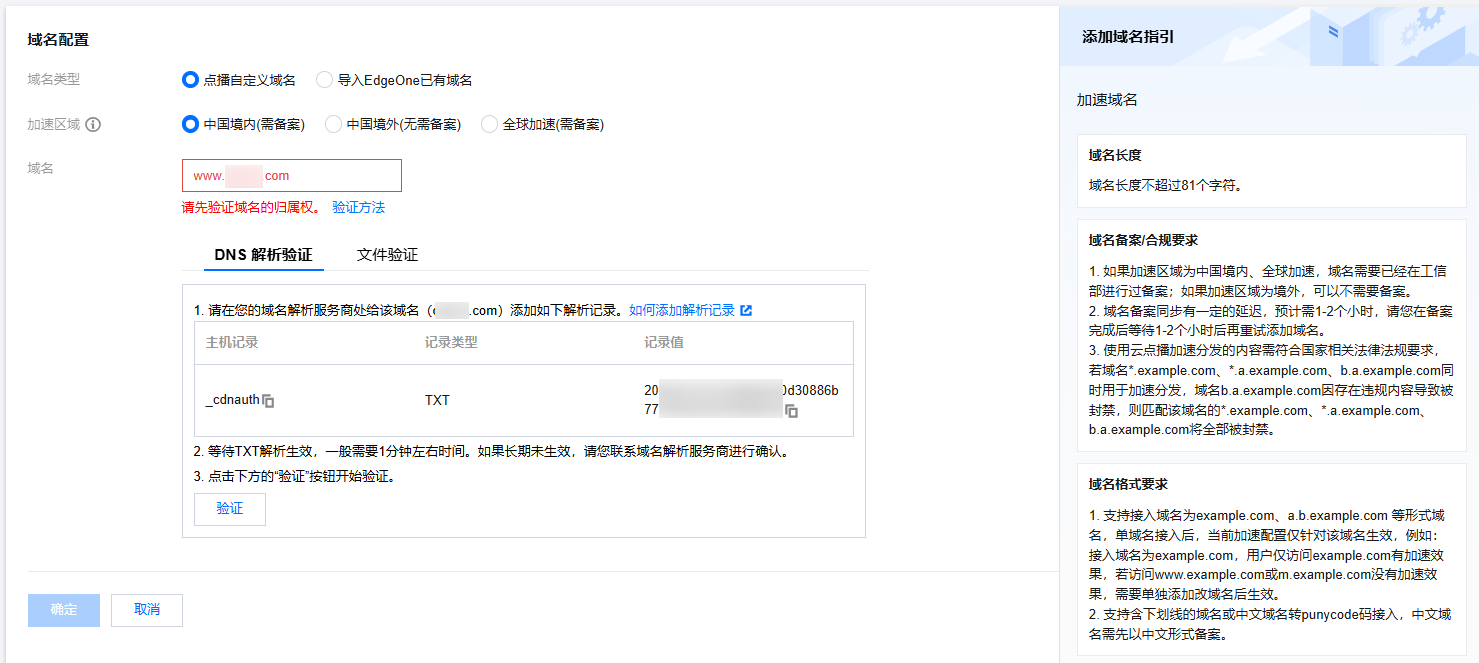Switch to the DNS 解析验证 tab
Screen dimensions: 1479x663
[x=263, y=255]
